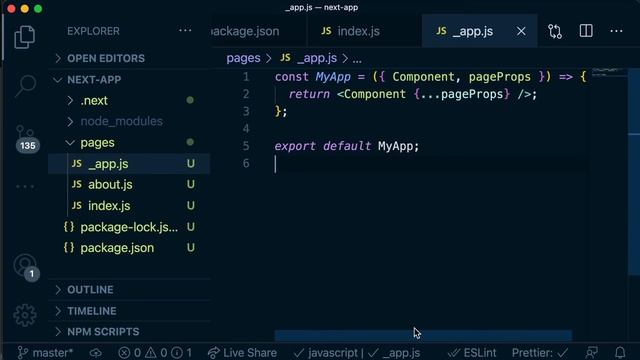Expand the .next folder
The image size is (640, 360).
coord(129,100)
